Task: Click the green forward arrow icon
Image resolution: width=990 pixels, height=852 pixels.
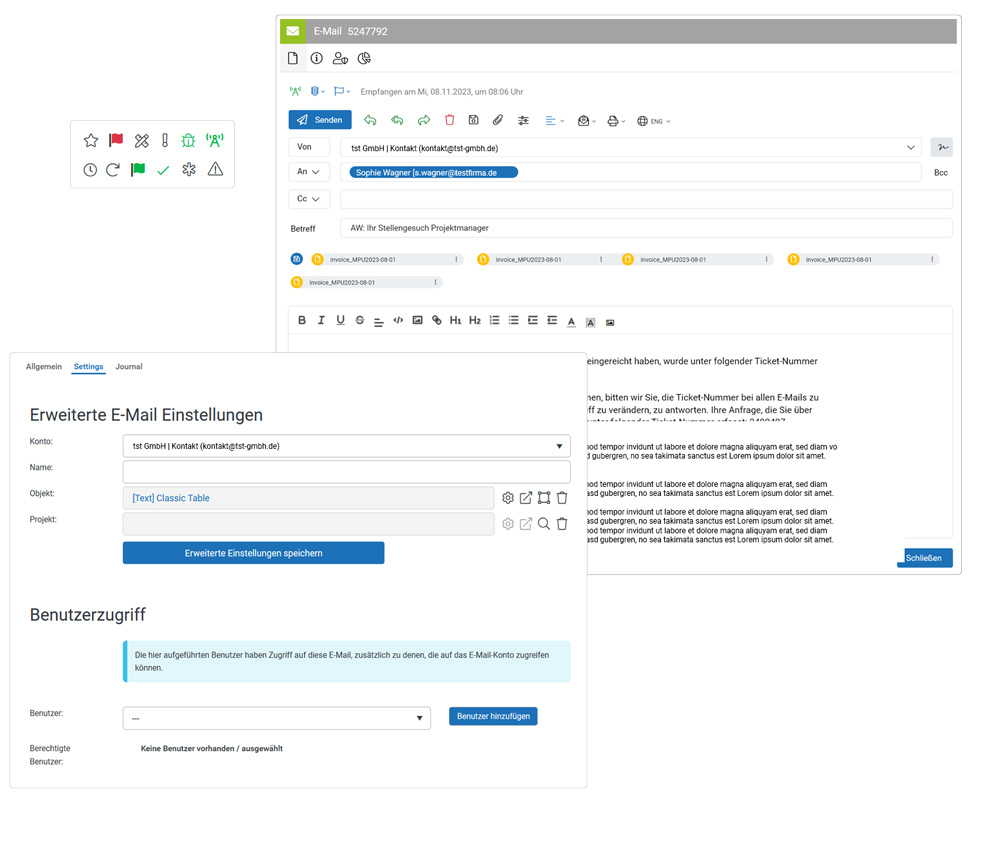Action: 423,120
